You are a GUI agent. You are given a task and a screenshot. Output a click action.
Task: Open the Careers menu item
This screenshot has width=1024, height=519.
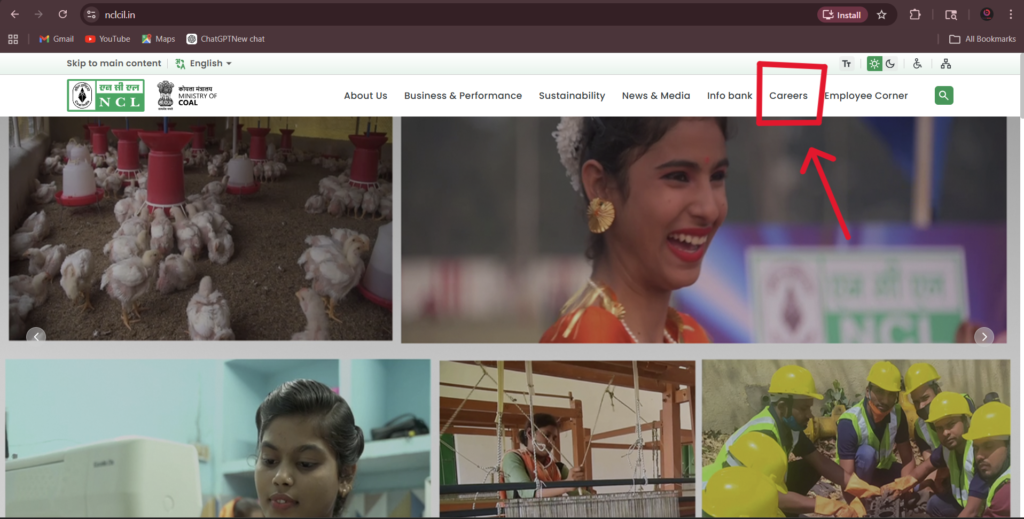tap(788, 96)
